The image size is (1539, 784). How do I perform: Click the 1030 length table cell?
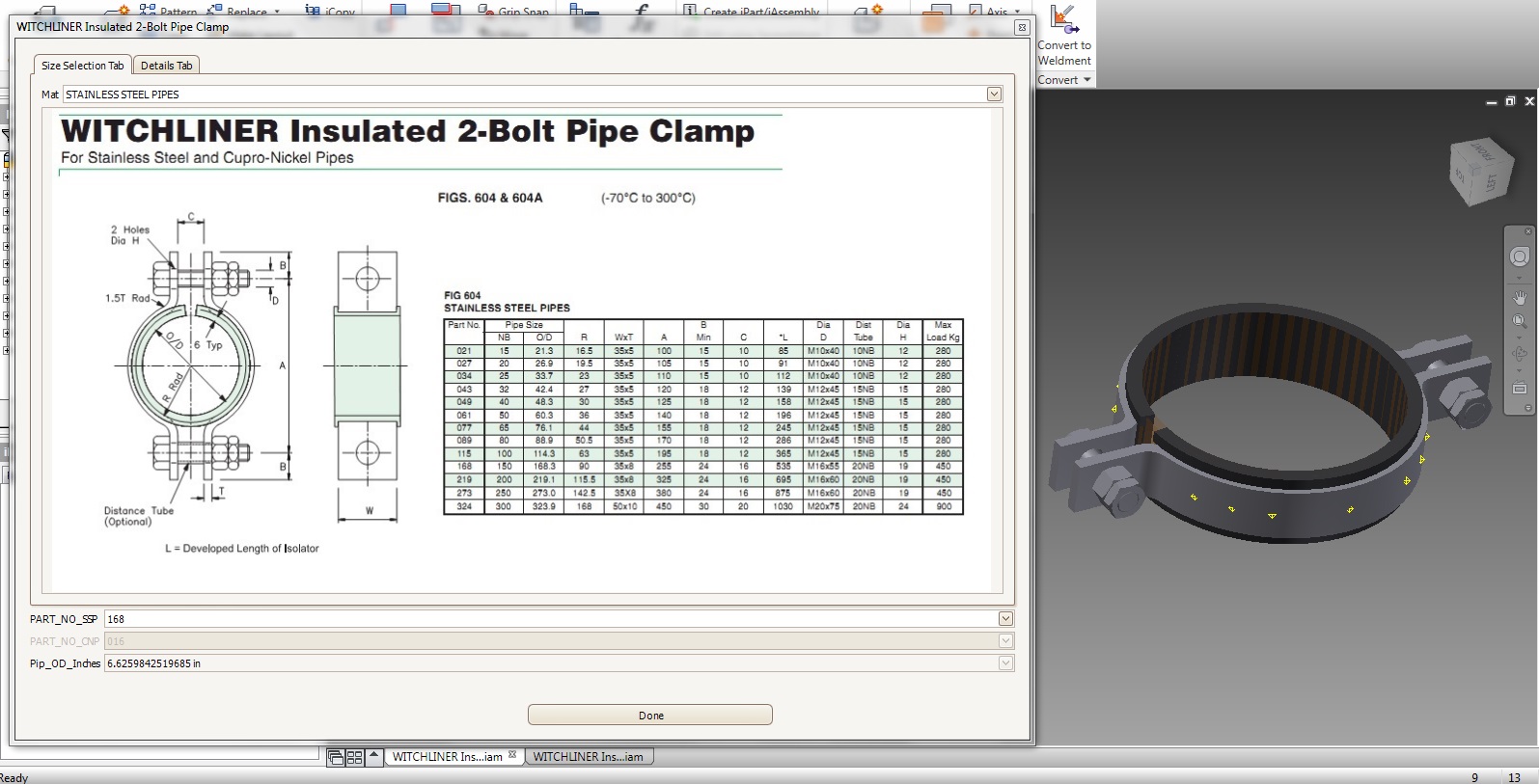pyautogui.click(x=783, y=506)
